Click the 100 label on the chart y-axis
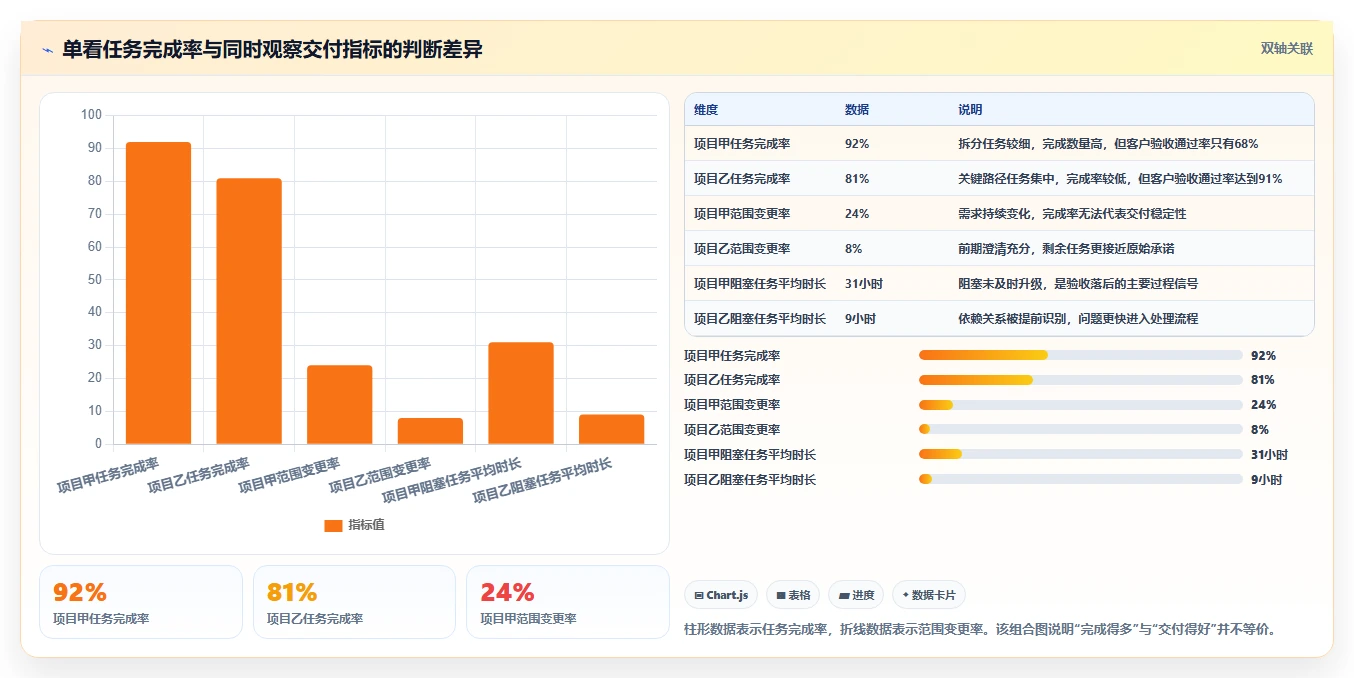This screenshot has height=678, width=1354. (x=91, y=115)
